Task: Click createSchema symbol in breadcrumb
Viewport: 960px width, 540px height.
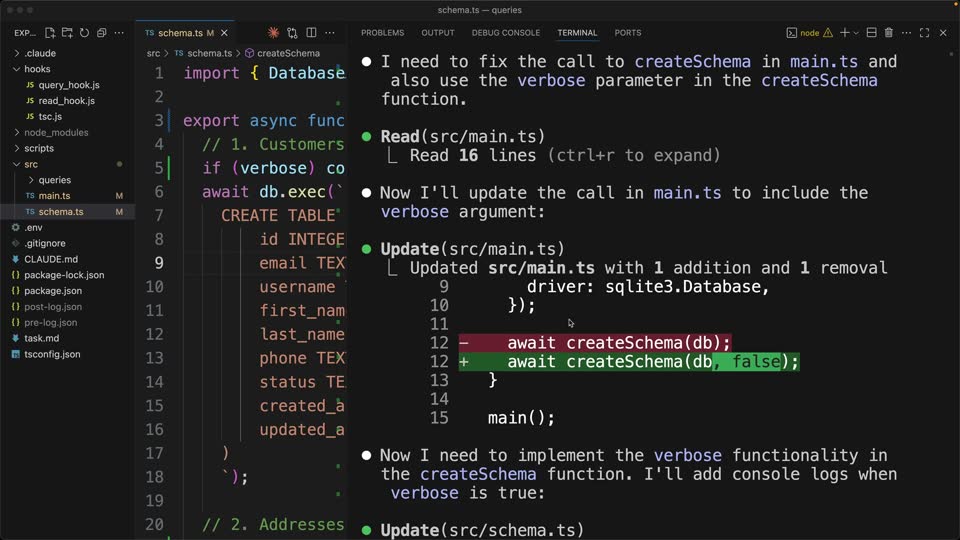Action: [x=288, y=53]
